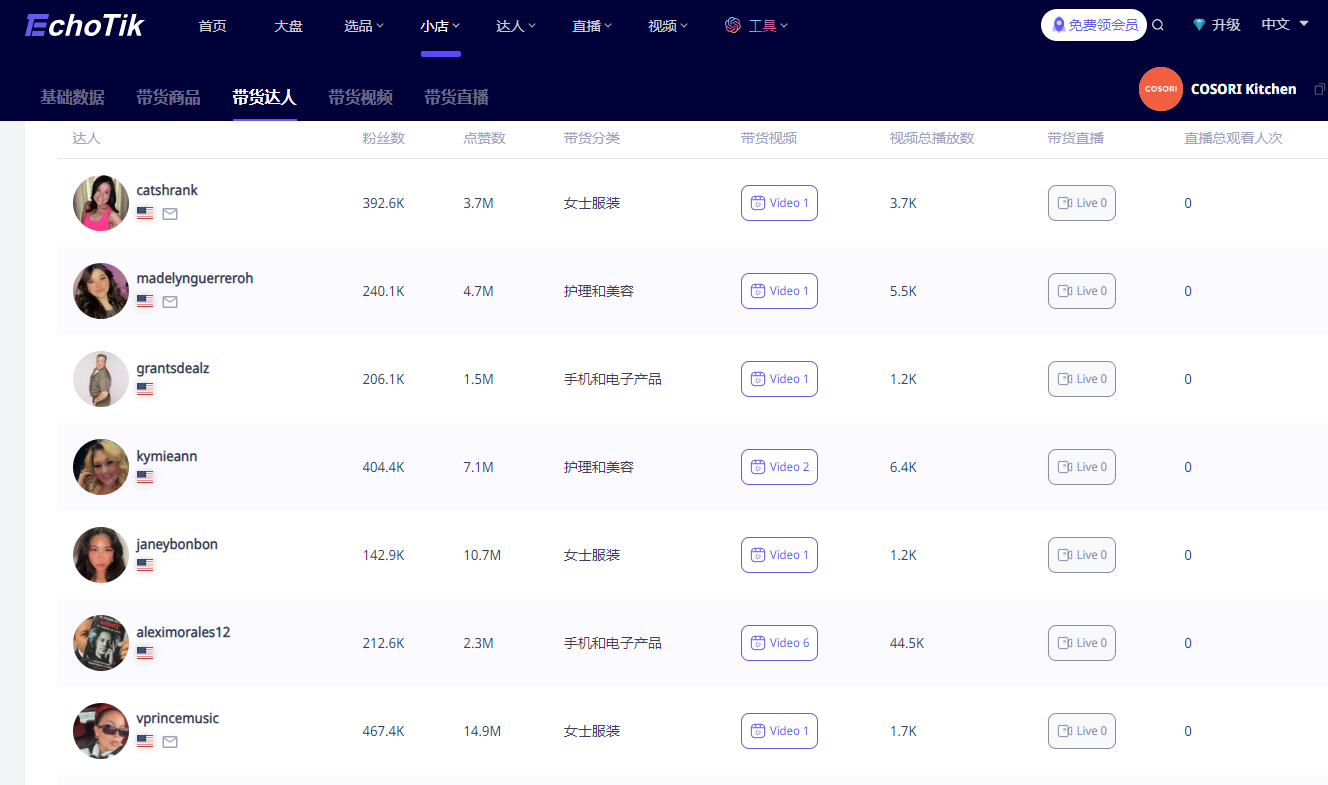
Task: Open the search magnifier icon
Action: coord(1158,26)
